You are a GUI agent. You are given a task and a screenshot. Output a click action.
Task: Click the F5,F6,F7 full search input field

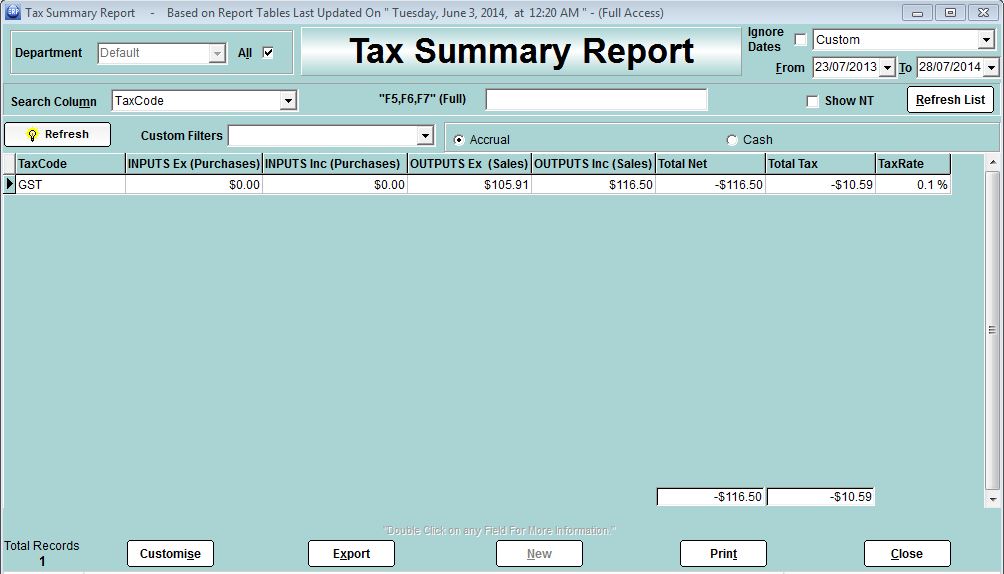point(596,100)
